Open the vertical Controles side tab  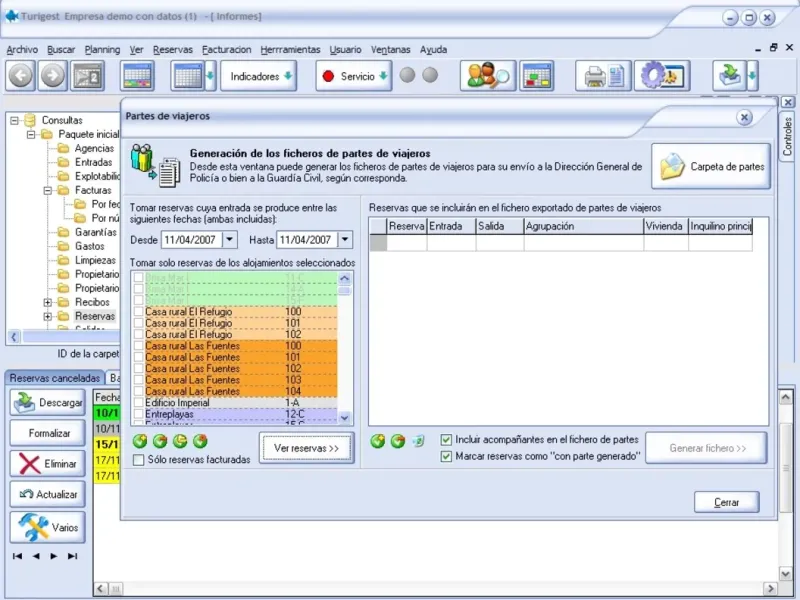click(787, 136)
